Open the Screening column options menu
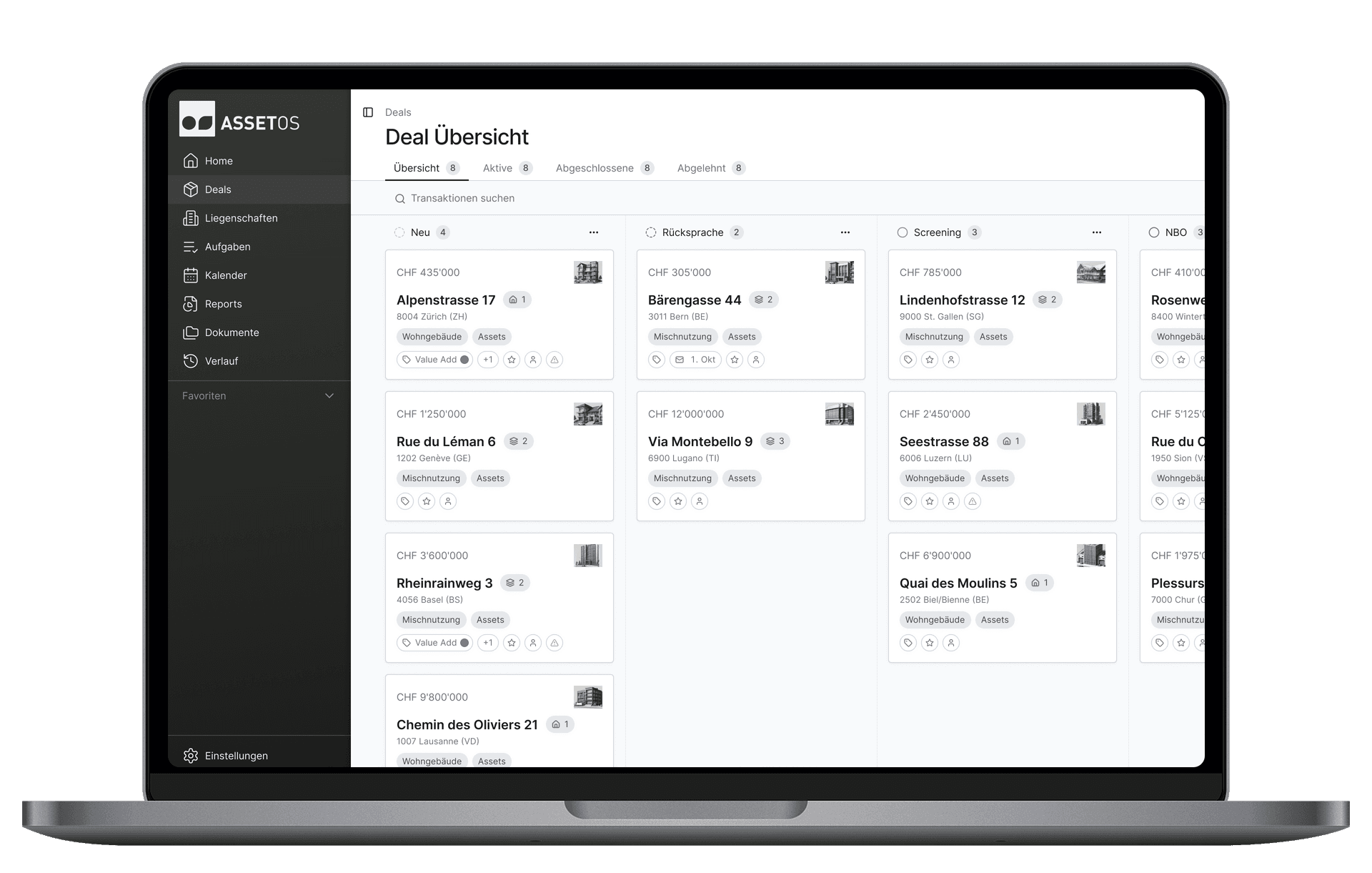This screenshot has width=1372, height=873. pyautogui.click(x=1097, y=232)
